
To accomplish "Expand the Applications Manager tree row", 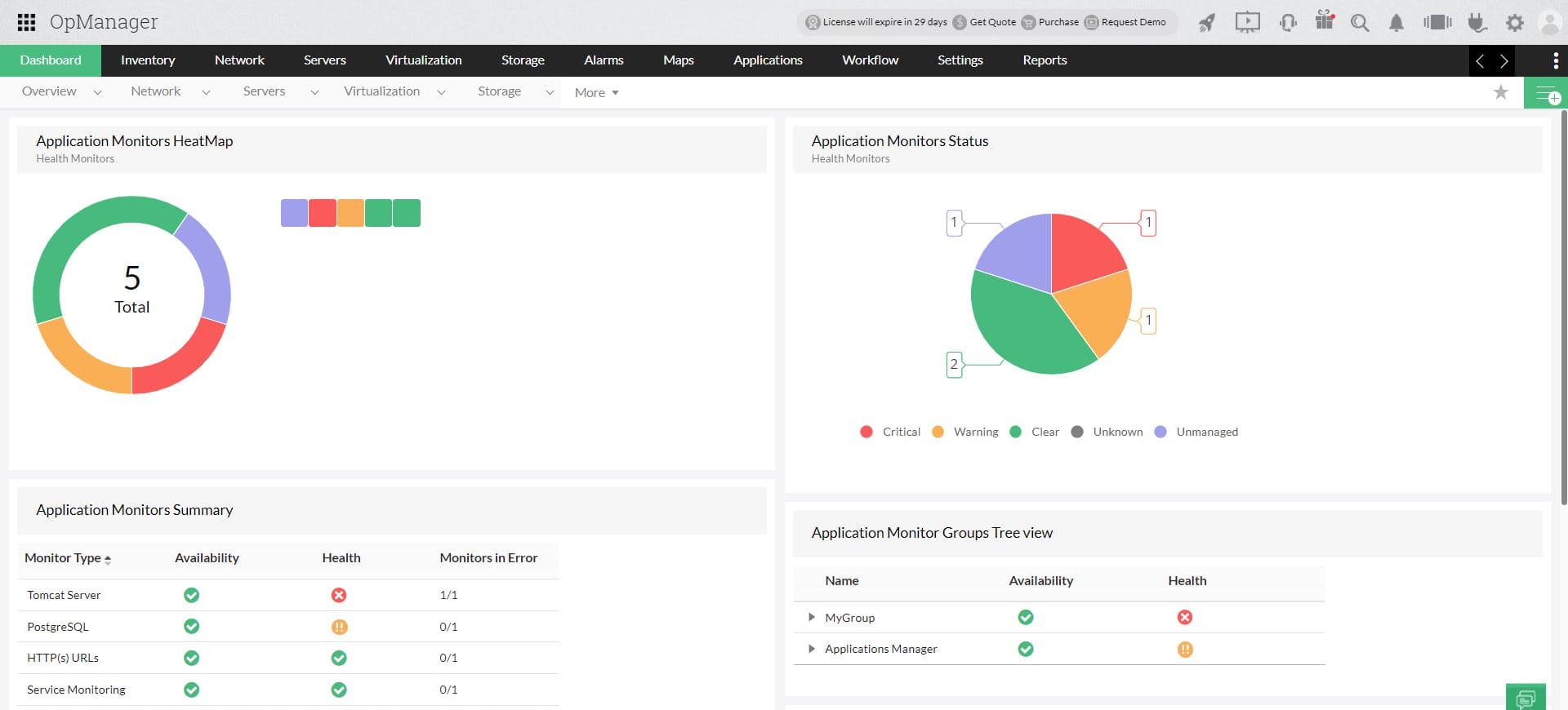I will click(x=811, y=649).
